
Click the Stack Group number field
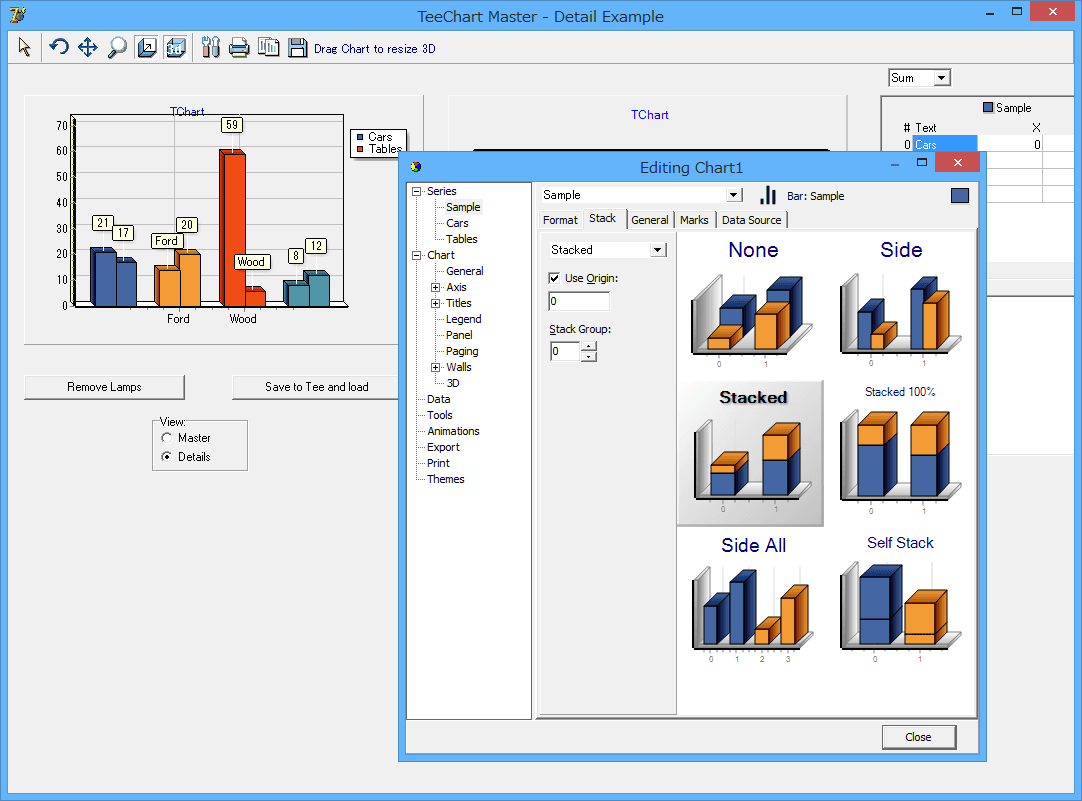(565, 351)
